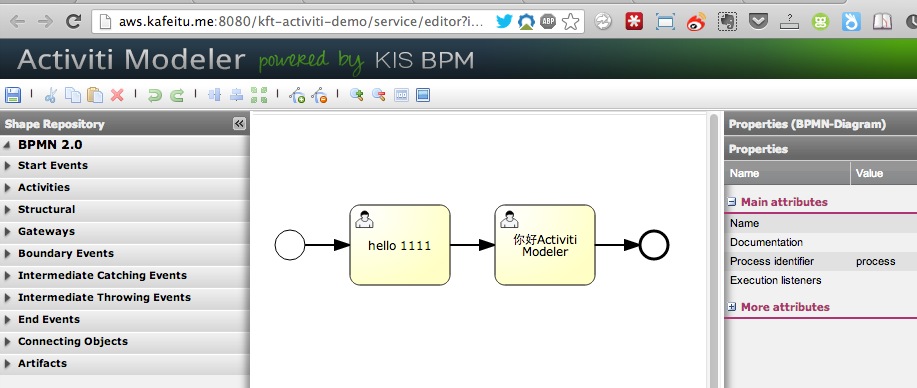Bookmark this page with the star icon

[570, 22]
